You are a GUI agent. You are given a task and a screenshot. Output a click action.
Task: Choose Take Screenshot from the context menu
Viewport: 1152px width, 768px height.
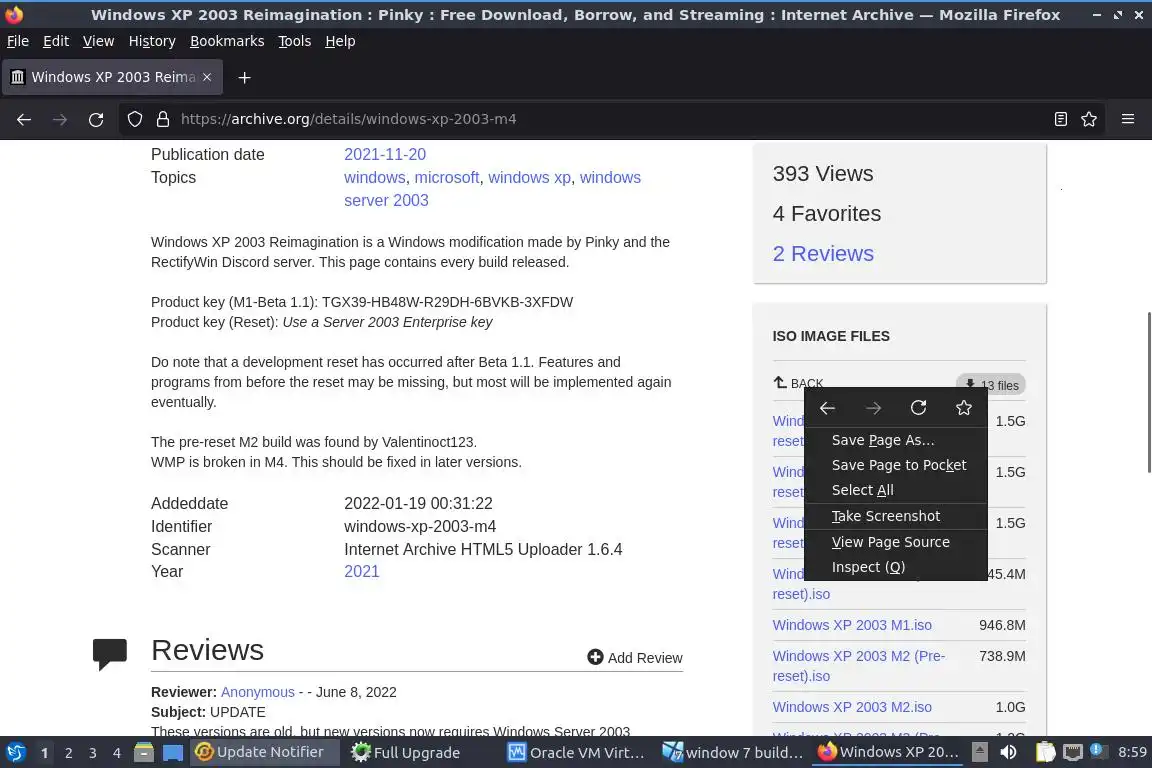(x=896, y=516)
